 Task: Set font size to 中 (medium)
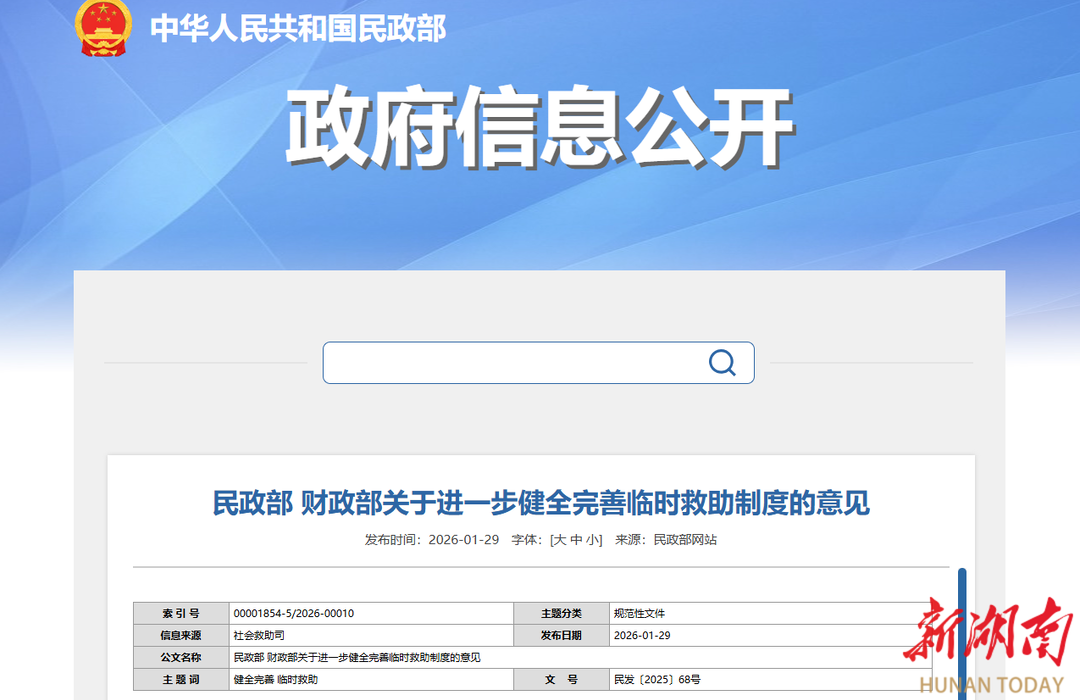[x=577, y=540]
